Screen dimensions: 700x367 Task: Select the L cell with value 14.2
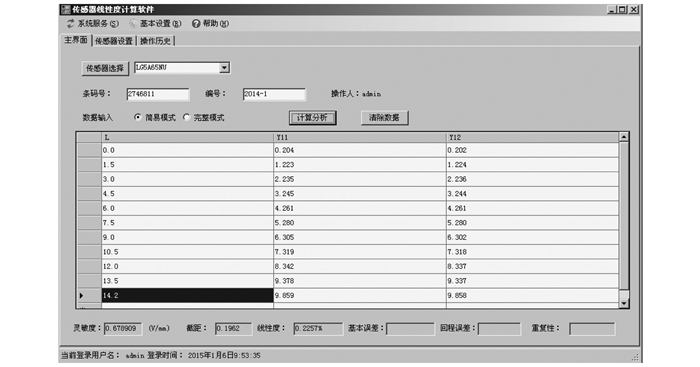pos(187,296)
